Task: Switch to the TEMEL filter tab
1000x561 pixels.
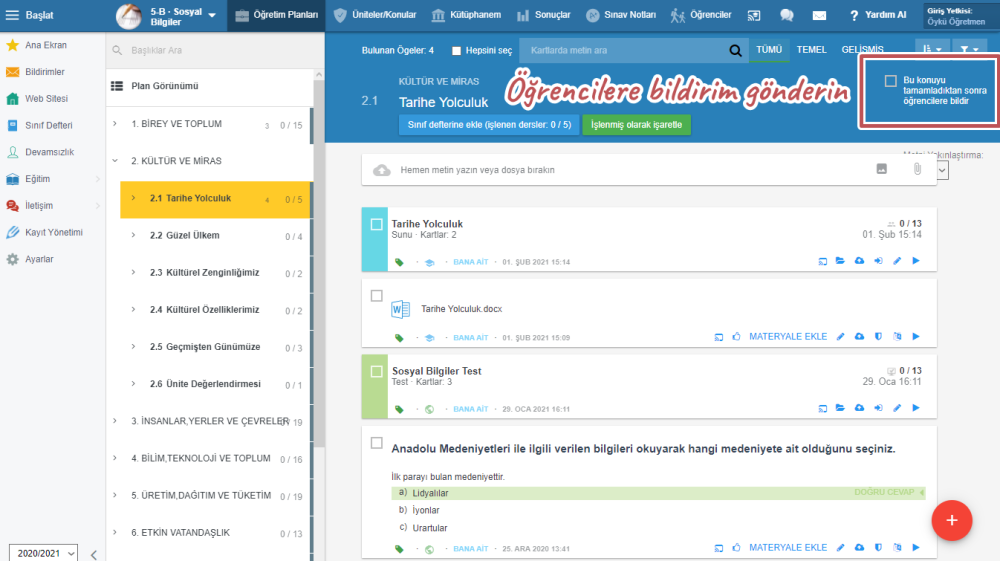Action: (x=811, y=50)
